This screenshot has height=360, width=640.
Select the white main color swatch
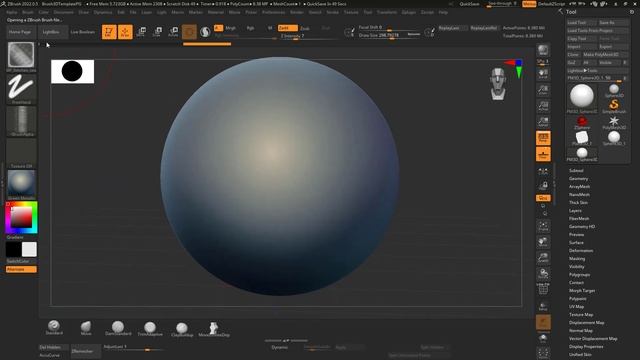pos(29,249)
